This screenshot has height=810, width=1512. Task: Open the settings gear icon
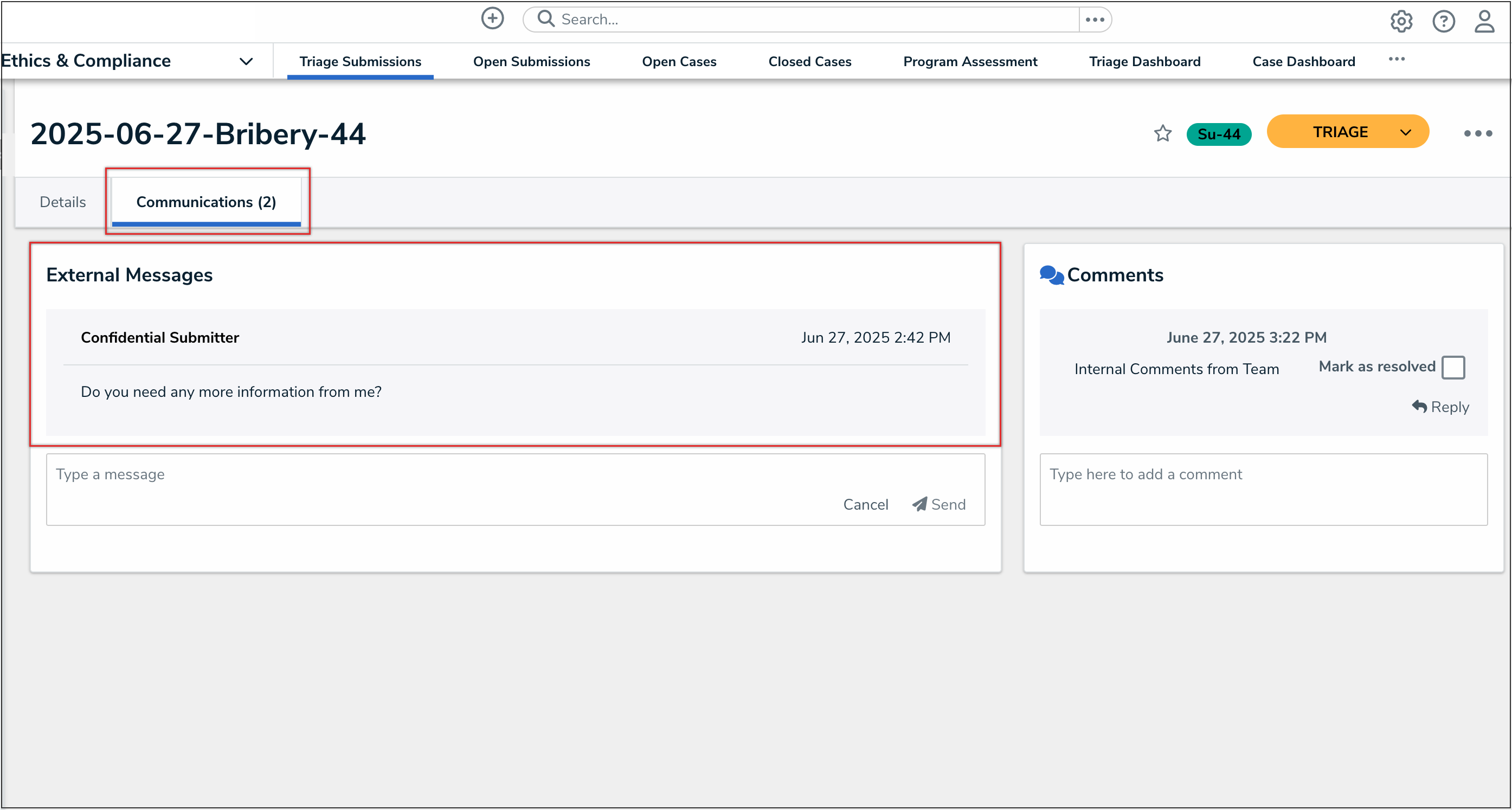(1401, 21)
